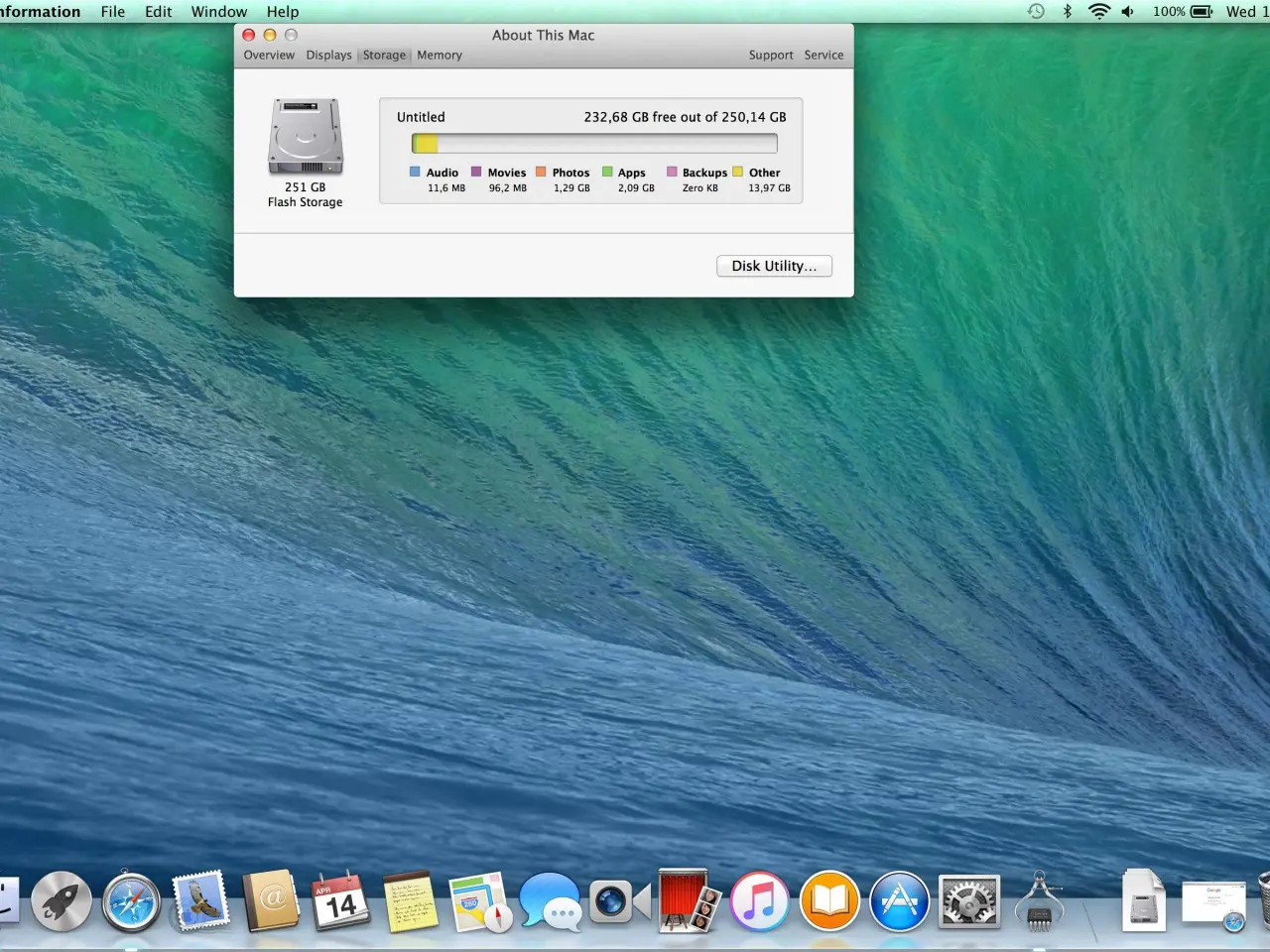
Task: Click the Finder icon in the Dock
Action: click(x=8, y=901)
